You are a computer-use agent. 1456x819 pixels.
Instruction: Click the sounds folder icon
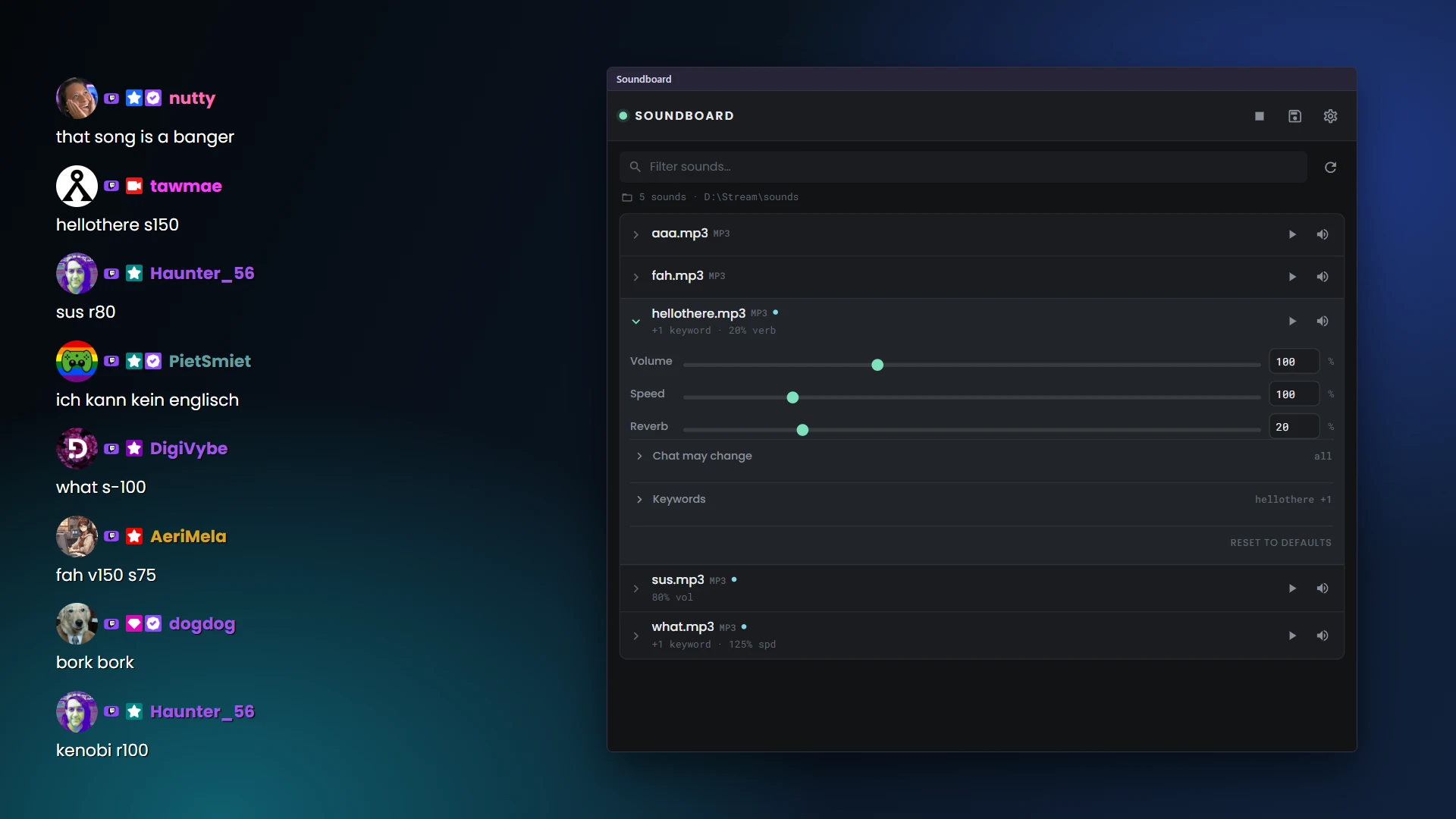pos(627,197)
